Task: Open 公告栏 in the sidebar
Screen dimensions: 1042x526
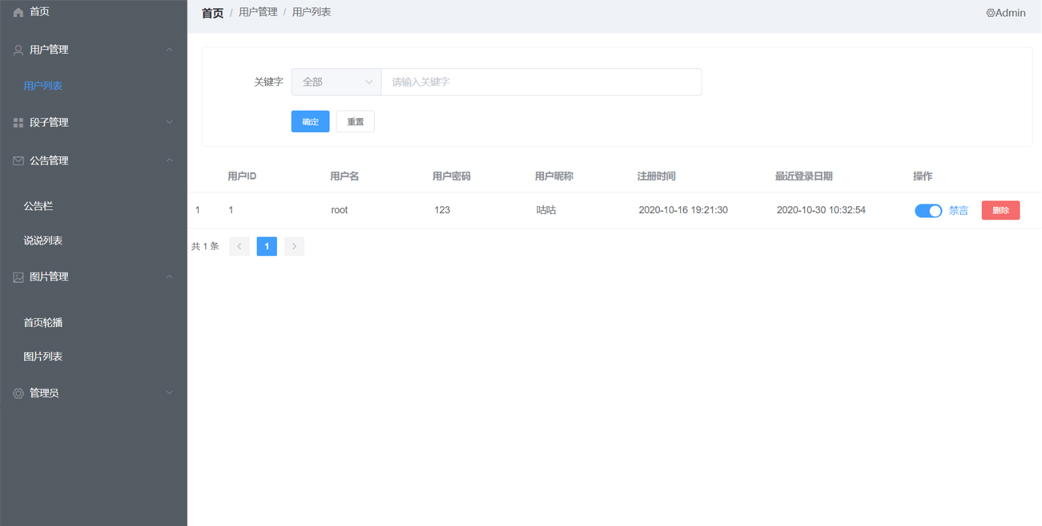Action: [x=38, y=206]
